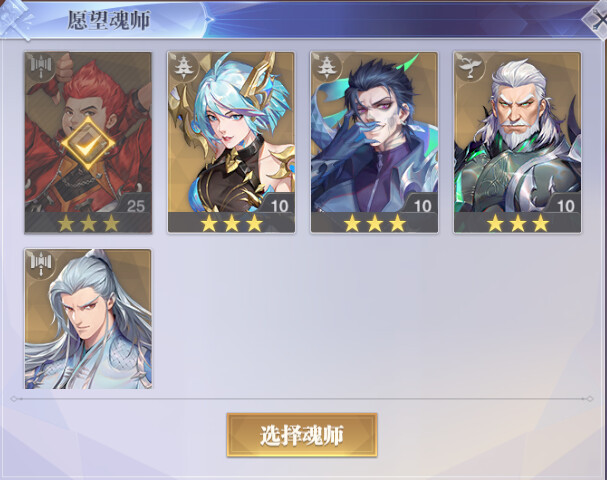This screenshot has height=480, width=607.
Task: Select the dark-haired man with mask card
Action: click(374, 142)
